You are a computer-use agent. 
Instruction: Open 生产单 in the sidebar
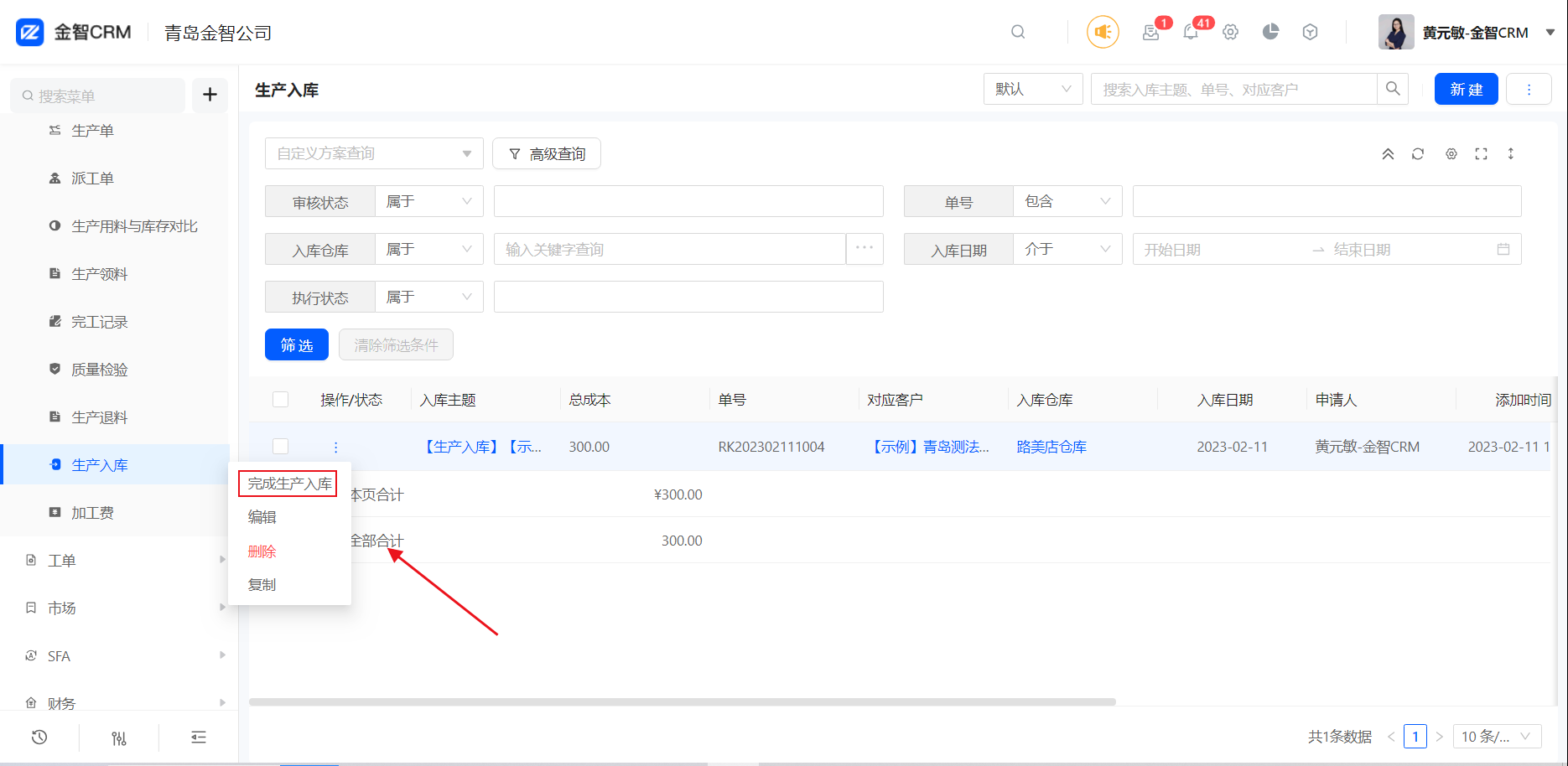click(92, 131)
